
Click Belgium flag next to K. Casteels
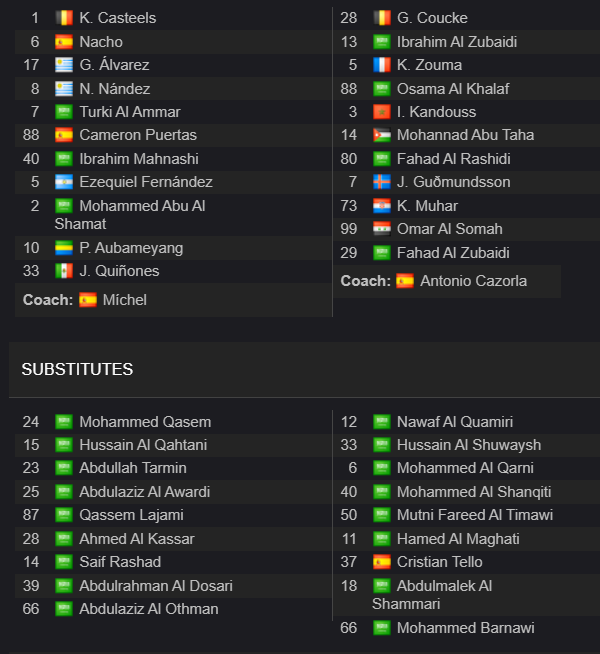pyautogui.click(x=64, y=18)
